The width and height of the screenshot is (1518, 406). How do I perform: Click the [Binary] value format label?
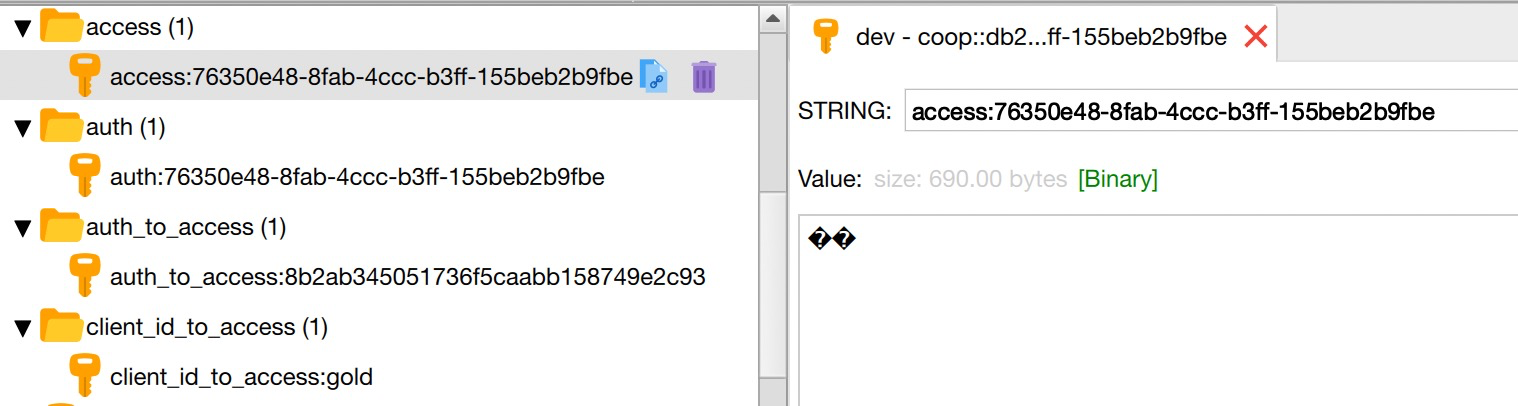coord(1117,180)
